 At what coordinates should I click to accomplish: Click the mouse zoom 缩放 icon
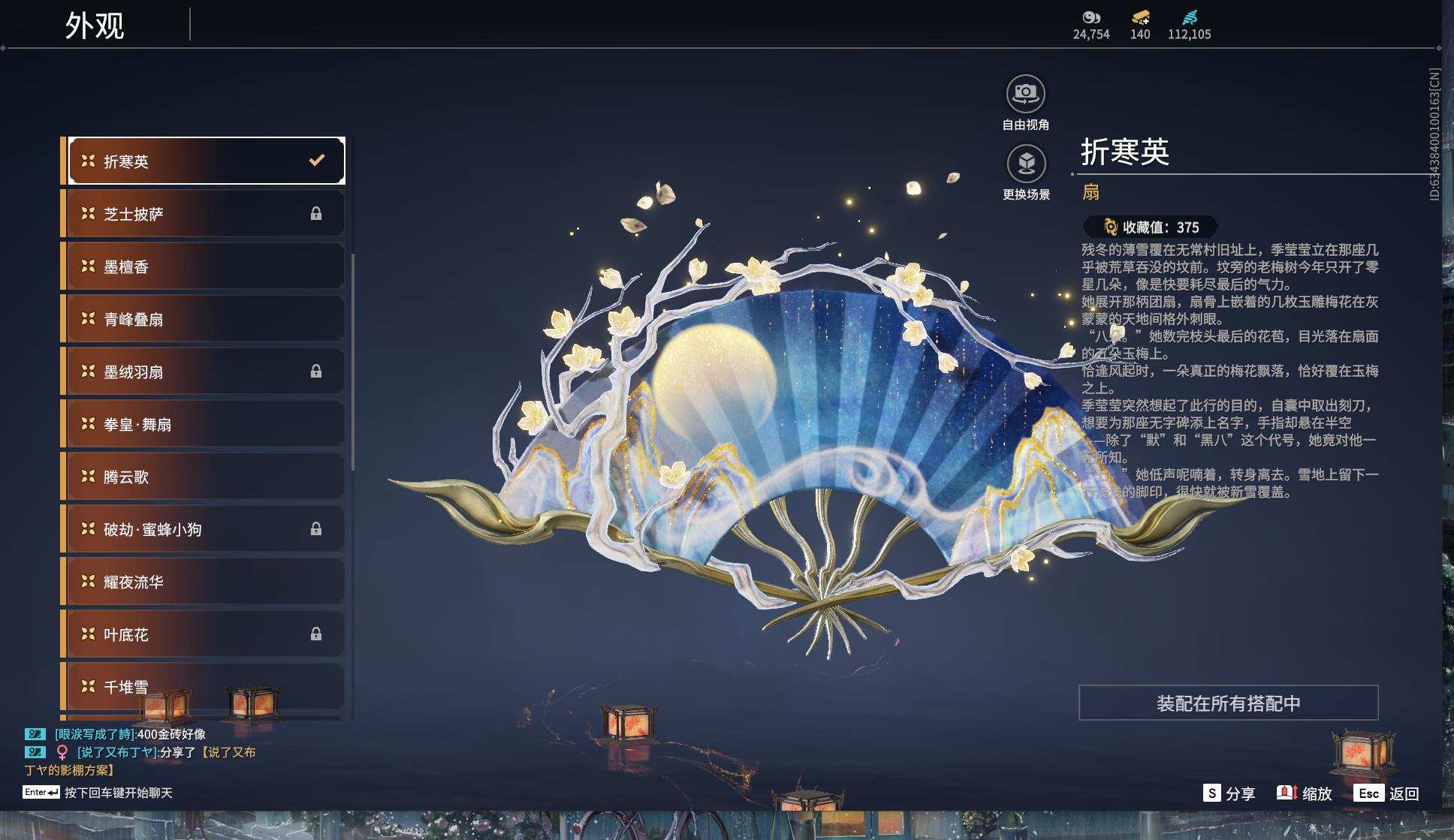coord(1287,793)
